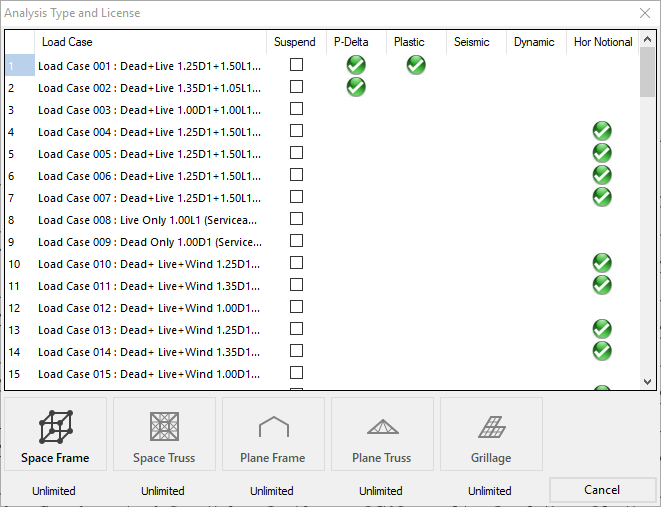Select the Space Frame analysis type
The height and width of the screenshot is (507, 661).
pos(55,434)
